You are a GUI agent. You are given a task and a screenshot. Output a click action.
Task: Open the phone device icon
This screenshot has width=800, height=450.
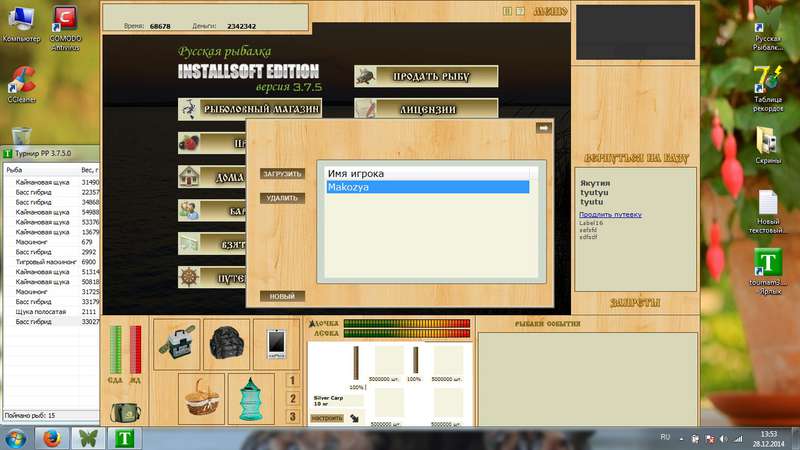click(x=276, y=344)
